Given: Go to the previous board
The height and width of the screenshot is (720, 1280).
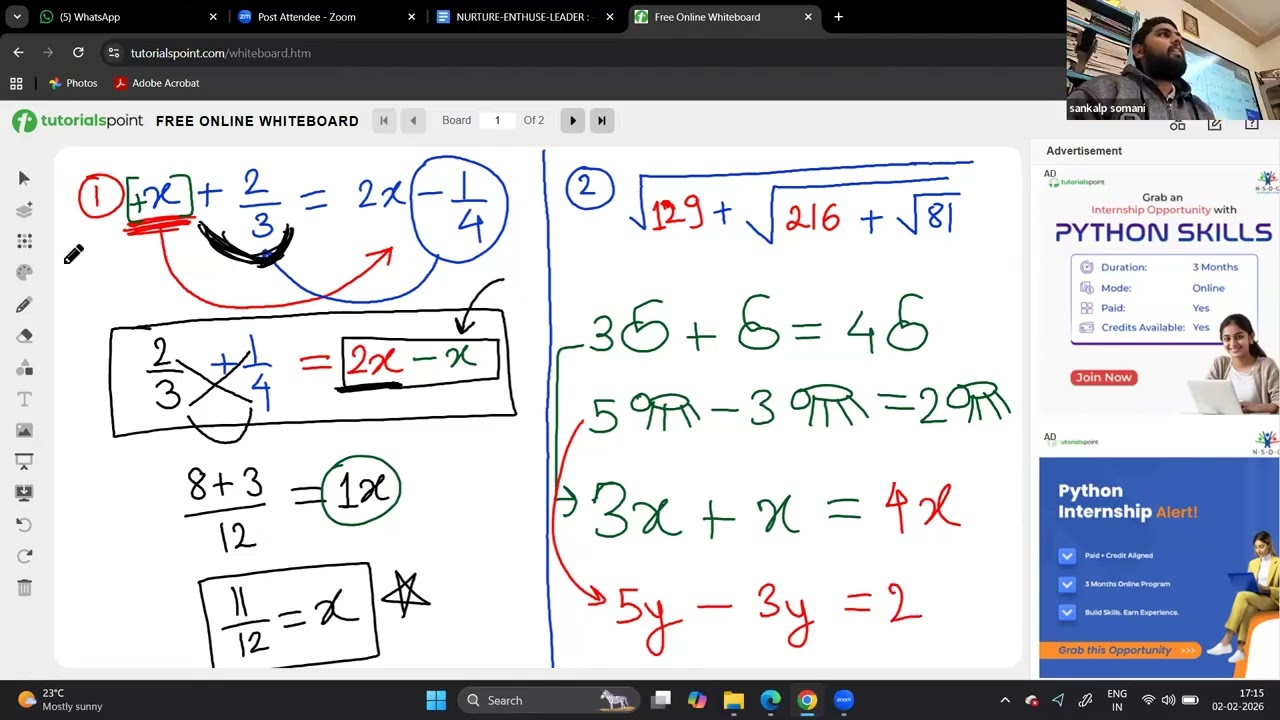Looking at the screenshot, I should (x=413, y=121).
